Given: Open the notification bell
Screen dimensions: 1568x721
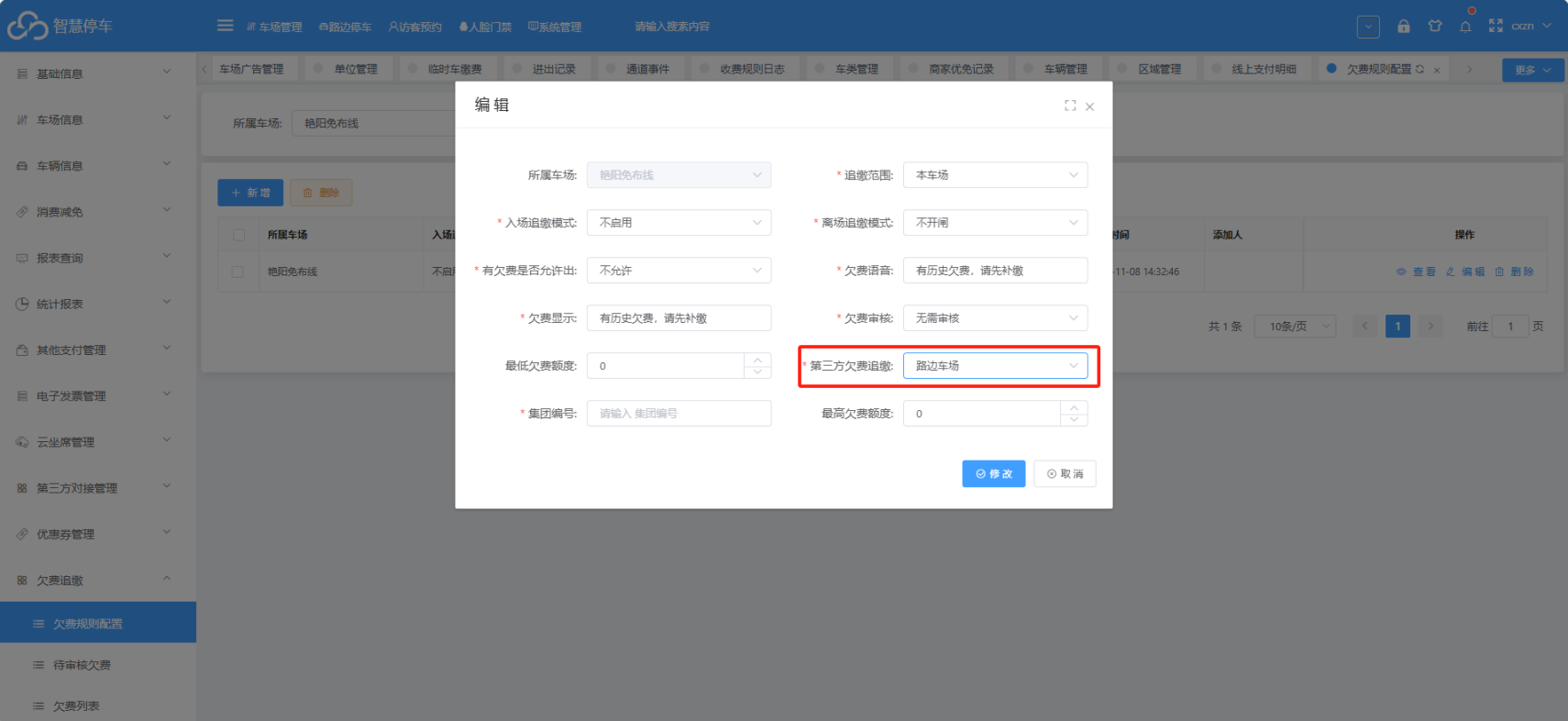Looking at the screenshot, I should (x=1465, y=26).
